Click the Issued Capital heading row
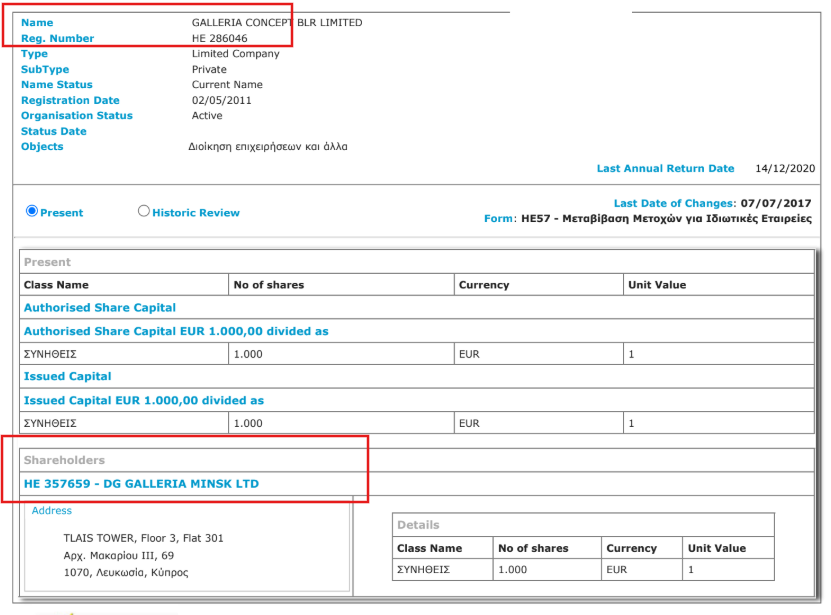The image size is (831, 615). pos(67,377)
